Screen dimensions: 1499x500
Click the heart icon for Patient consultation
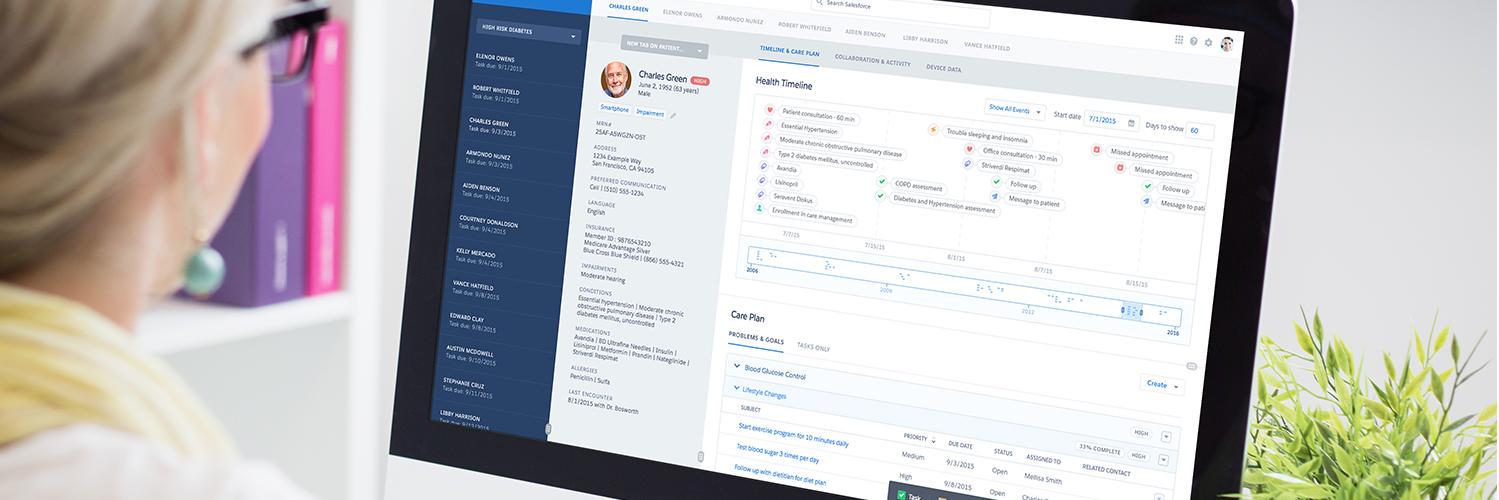770,109
